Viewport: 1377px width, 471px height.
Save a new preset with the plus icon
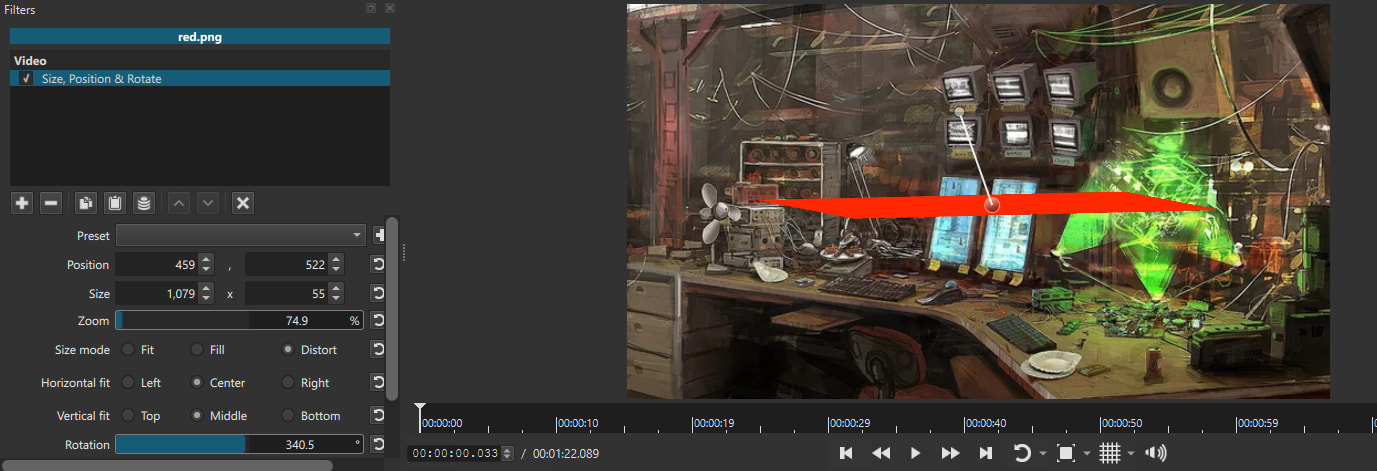pyautogui.click(x=379, y=236)
